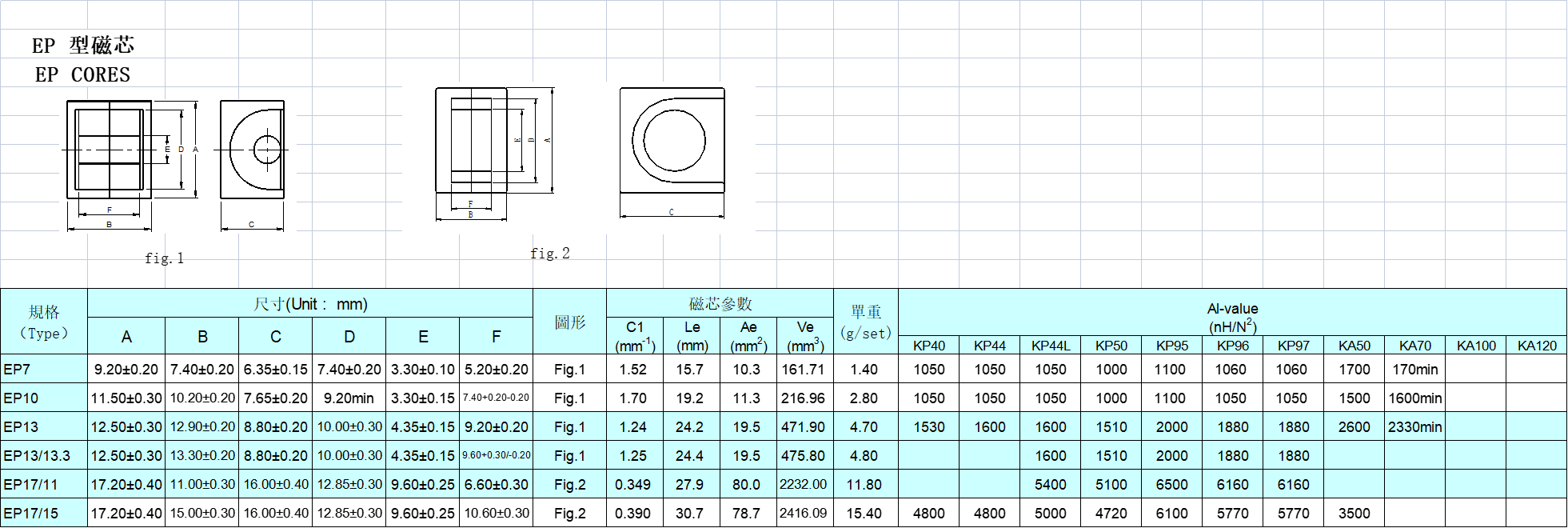The image size is (1568, 528).
Task: Select the 'KA120' column header
Action: [x=1537, y=346]
